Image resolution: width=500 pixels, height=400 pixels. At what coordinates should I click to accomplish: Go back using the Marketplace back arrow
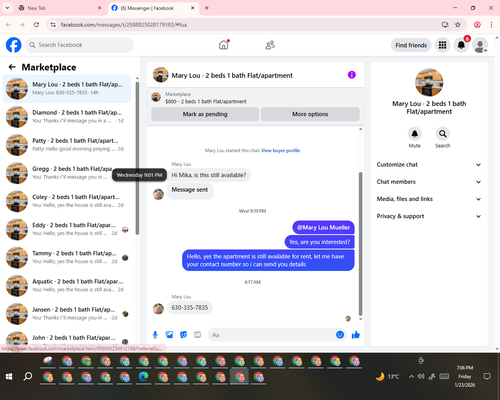pos(12,67)
